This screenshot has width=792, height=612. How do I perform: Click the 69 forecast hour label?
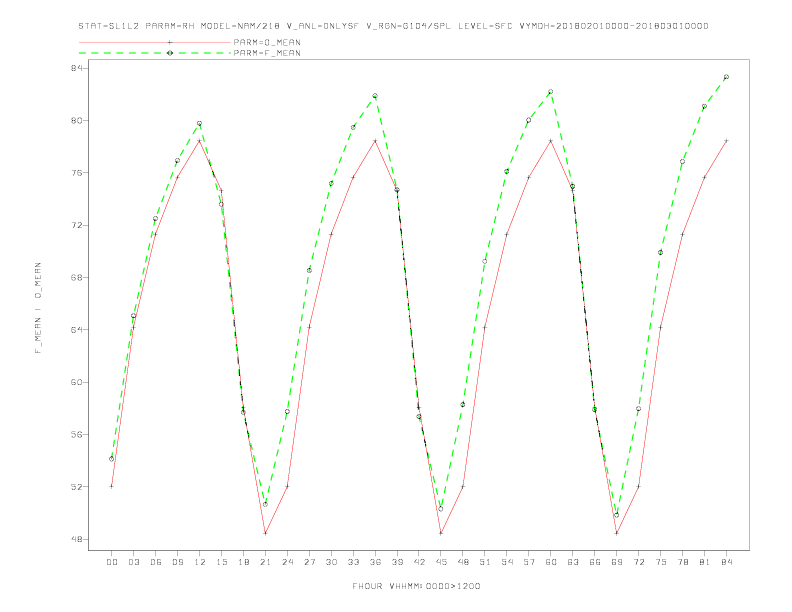point(617,562)
